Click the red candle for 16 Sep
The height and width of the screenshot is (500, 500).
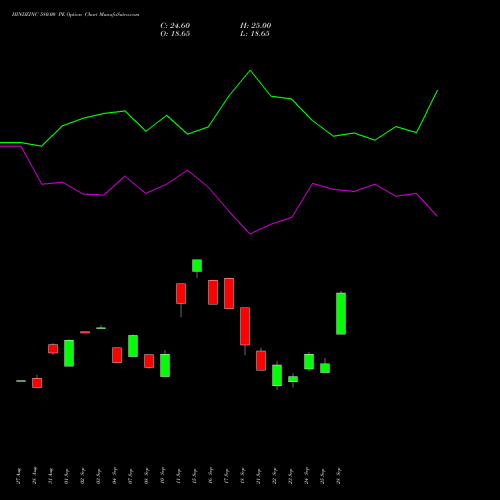click(x=213, y=292)
